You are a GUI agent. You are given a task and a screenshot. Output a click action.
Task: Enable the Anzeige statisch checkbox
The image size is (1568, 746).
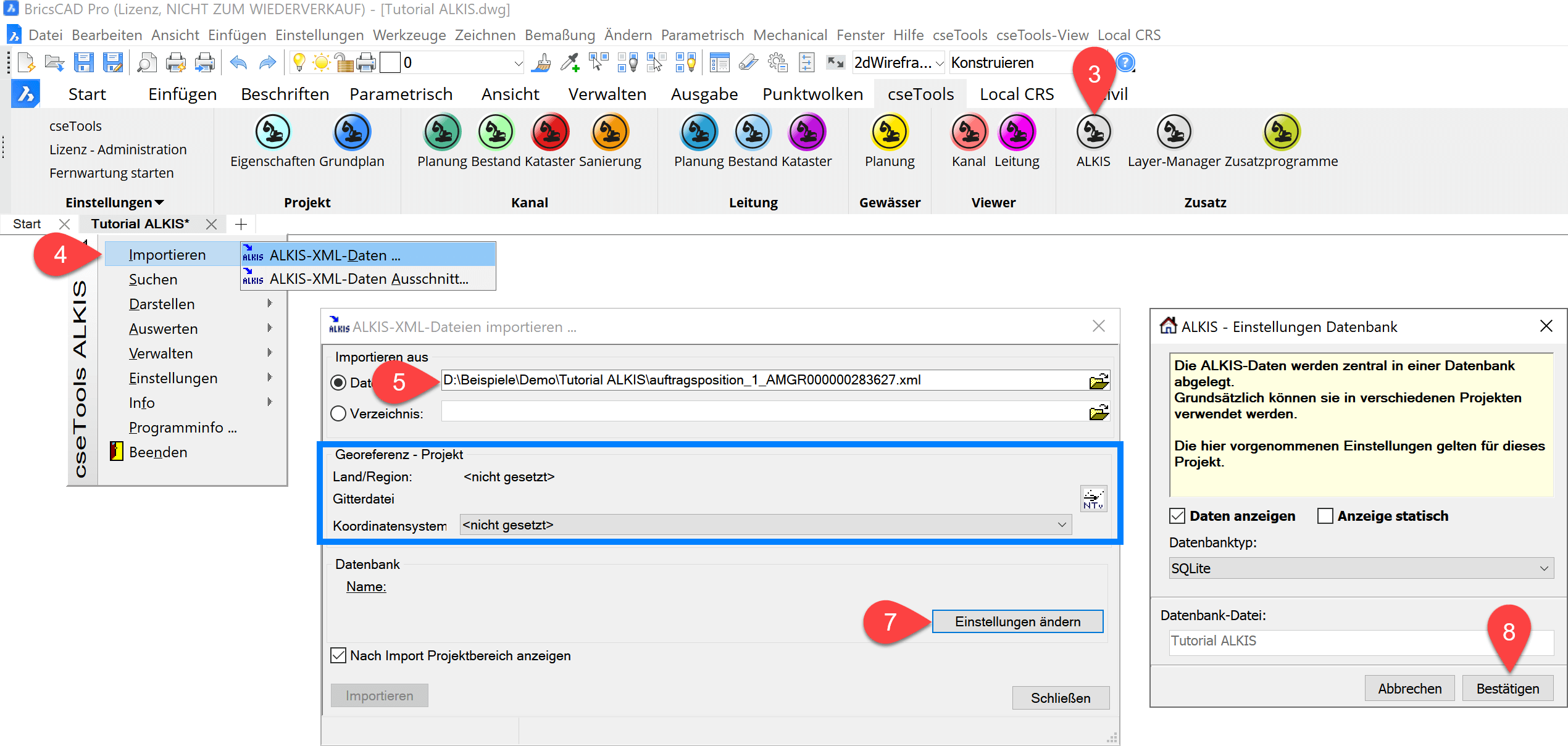tap(1325, 516)
